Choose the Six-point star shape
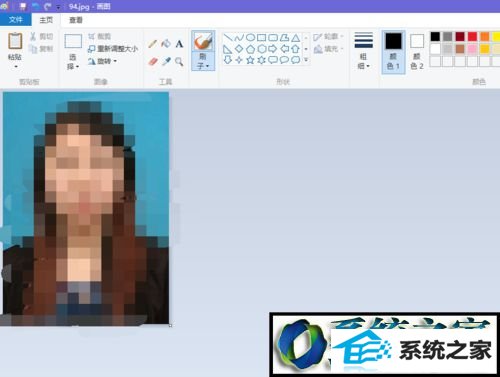The width and height of the screenshot is (500, 377). (262, 60)
